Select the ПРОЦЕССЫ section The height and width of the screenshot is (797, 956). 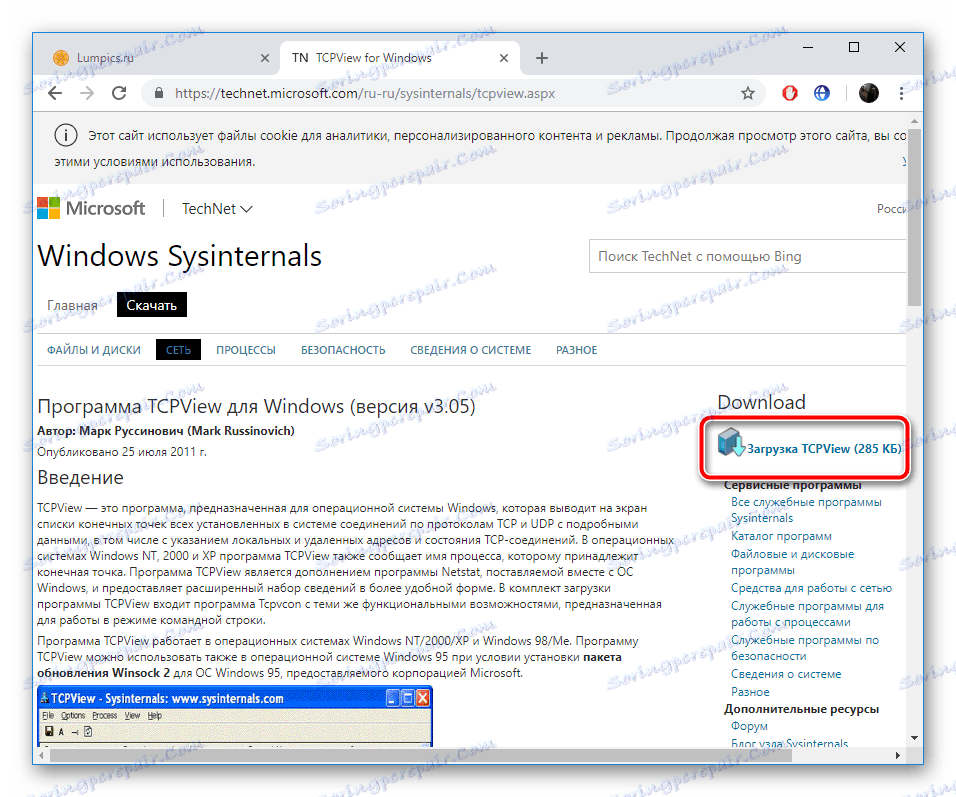coord(246,350)
